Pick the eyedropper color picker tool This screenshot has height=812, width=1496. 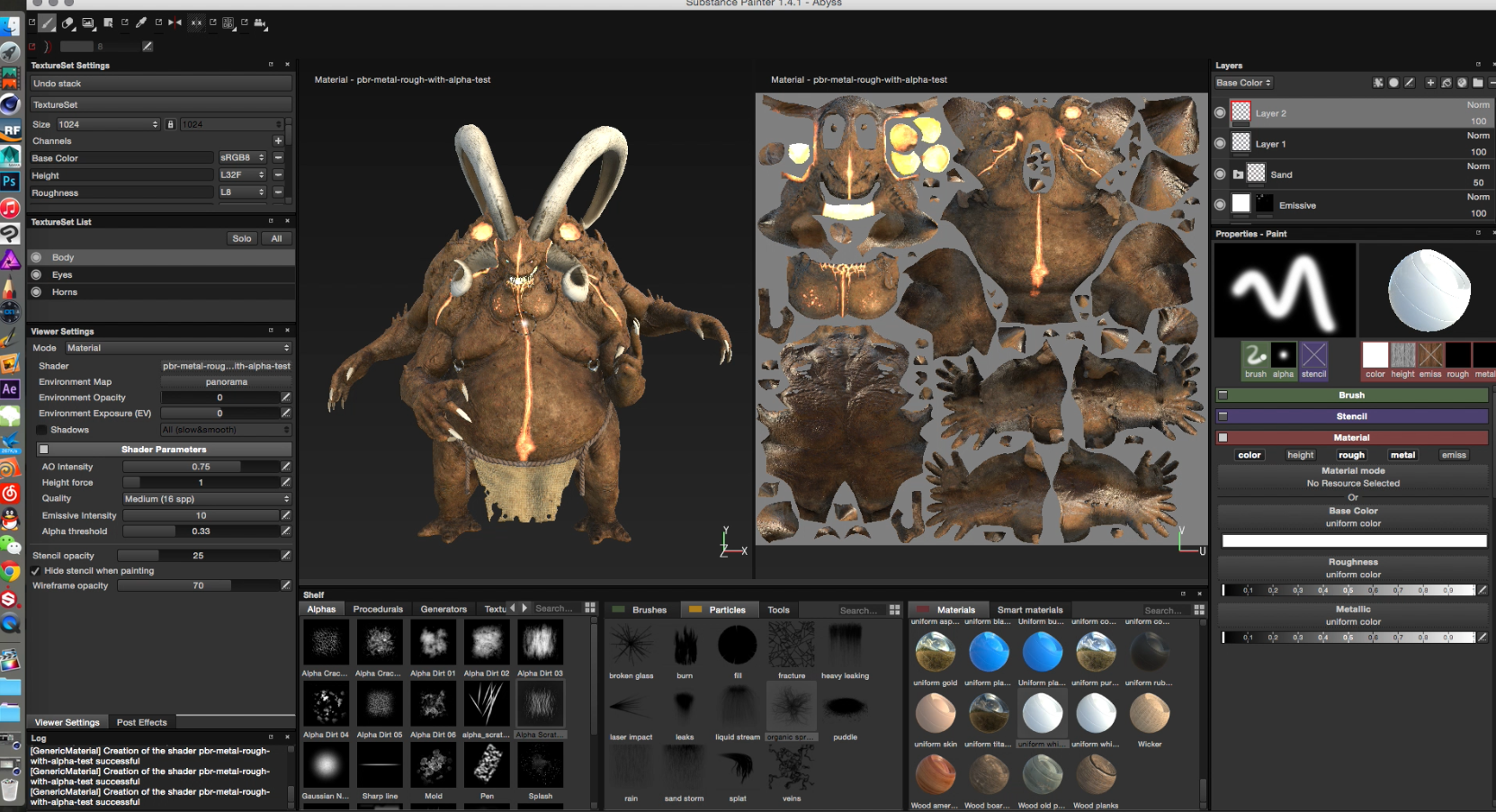(141, 23)
